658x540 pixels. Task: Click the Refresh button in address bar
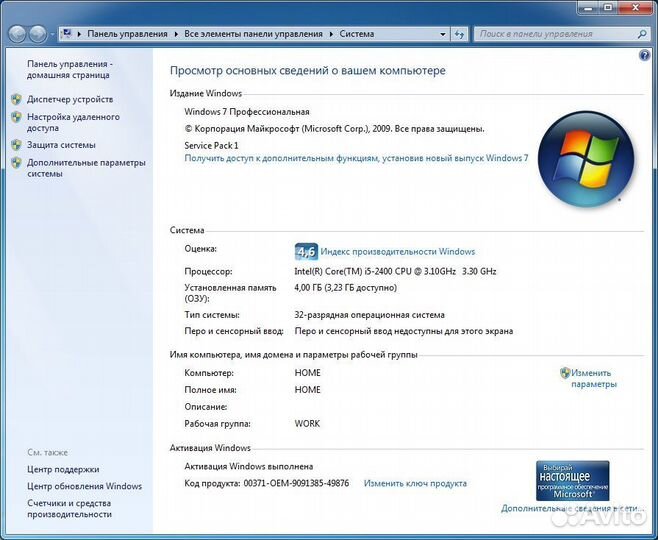click(x=460, y=34)
